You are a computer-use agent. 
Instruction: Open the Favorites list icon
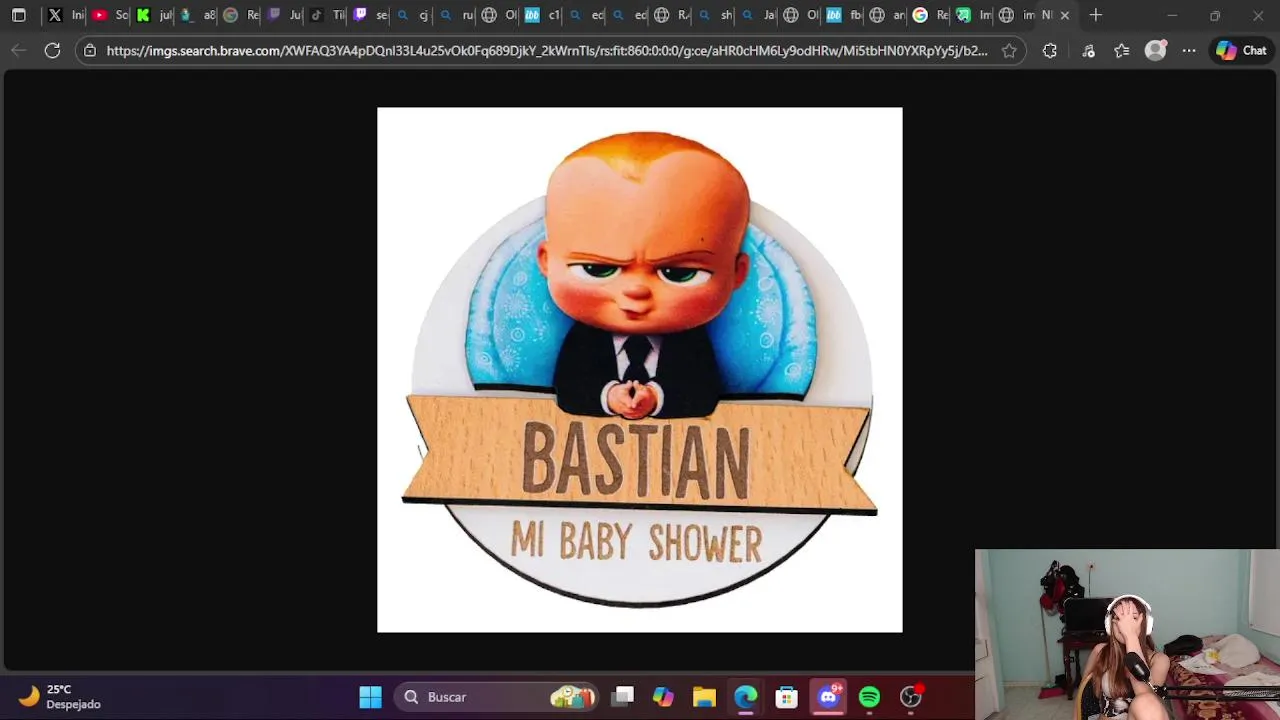click(1121, 50)
